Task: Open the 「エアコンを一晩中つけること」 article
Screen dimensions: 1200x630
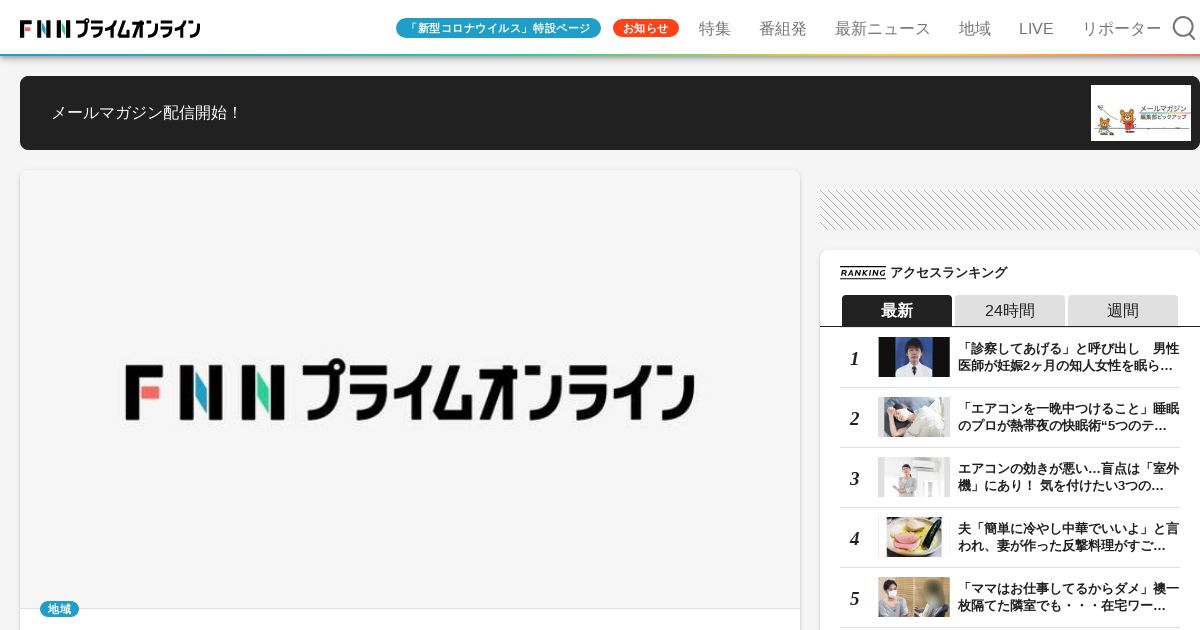Action: pos(1068,417)
